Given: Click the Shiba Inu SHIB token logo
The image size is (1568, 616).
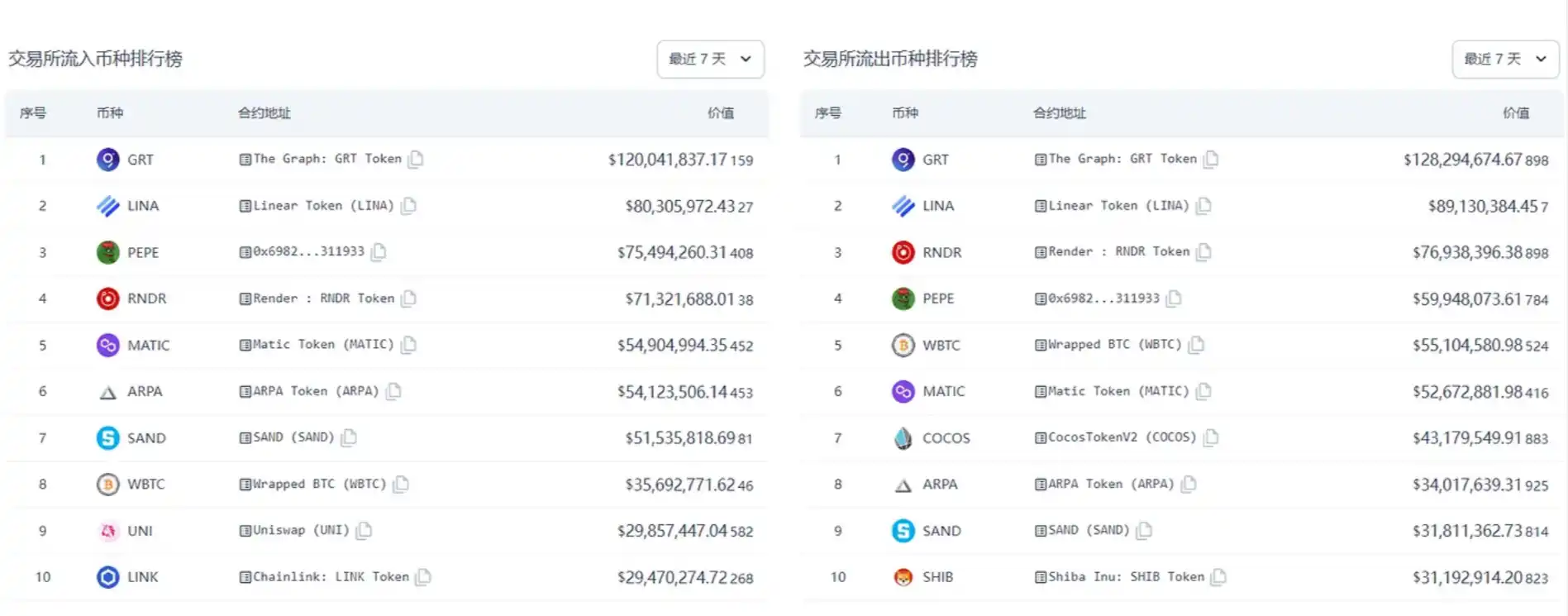Looking at the screenshot, I should [x=903, y=577].
